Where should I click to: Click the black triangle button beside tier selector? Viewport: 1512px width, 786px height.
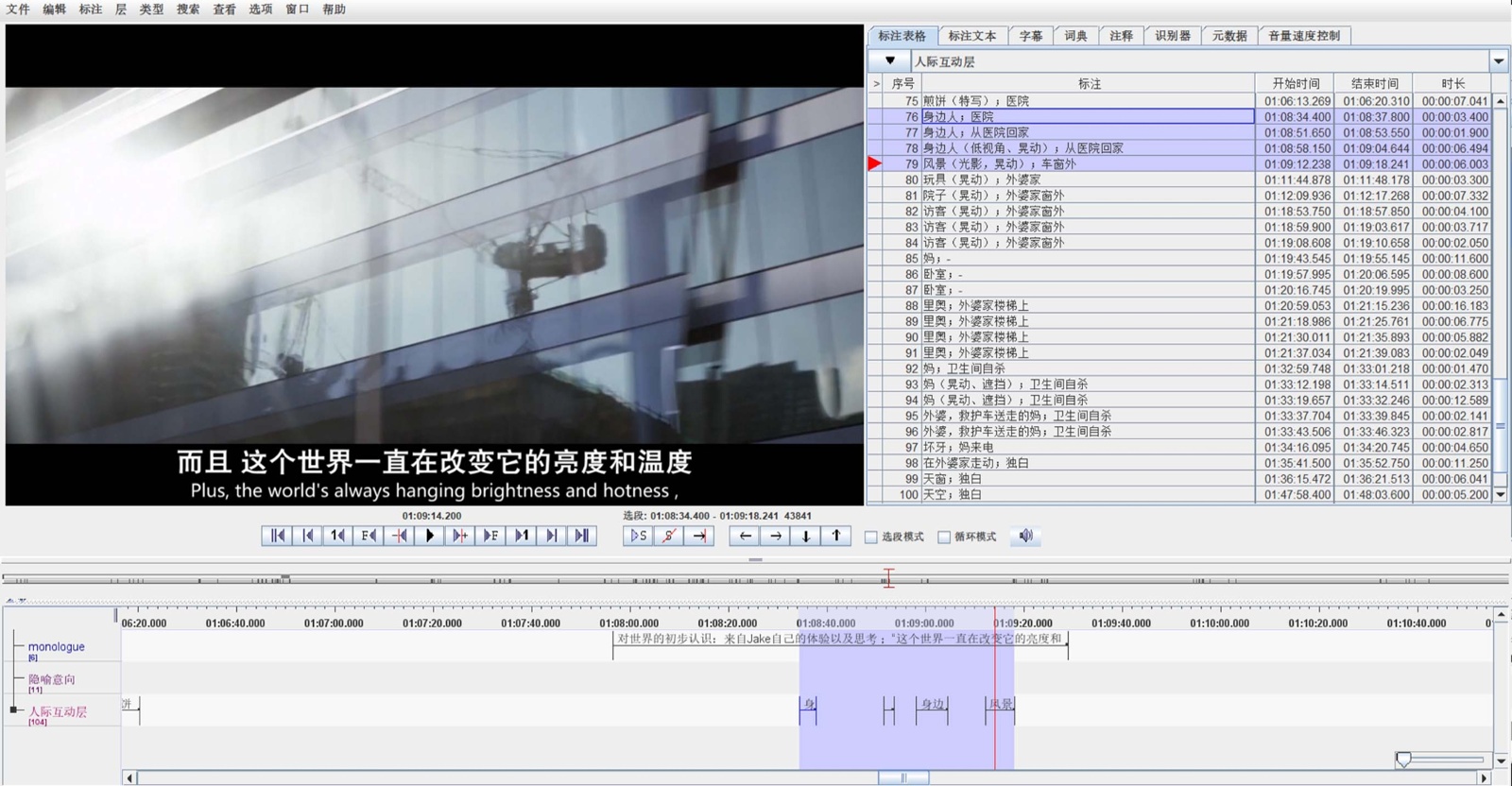tap(889, 61)
